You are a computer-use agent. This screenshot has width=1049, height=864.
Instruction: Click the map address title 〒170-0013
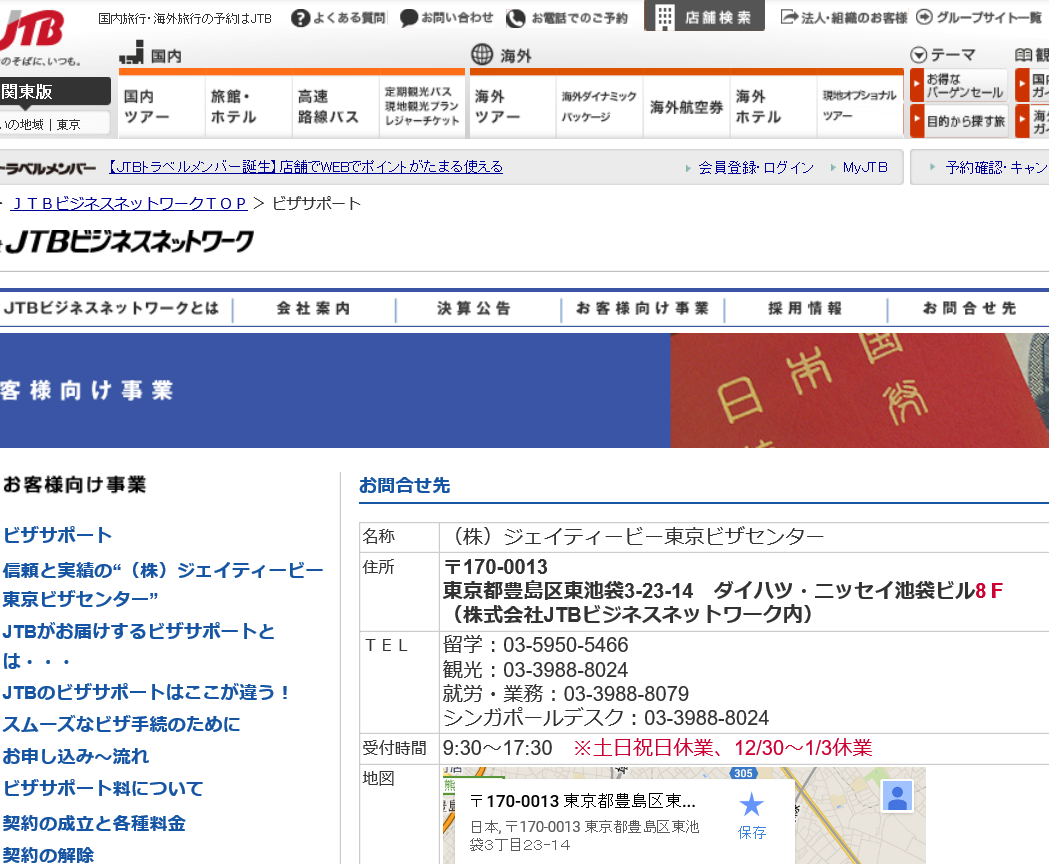[x=583, y=801]
